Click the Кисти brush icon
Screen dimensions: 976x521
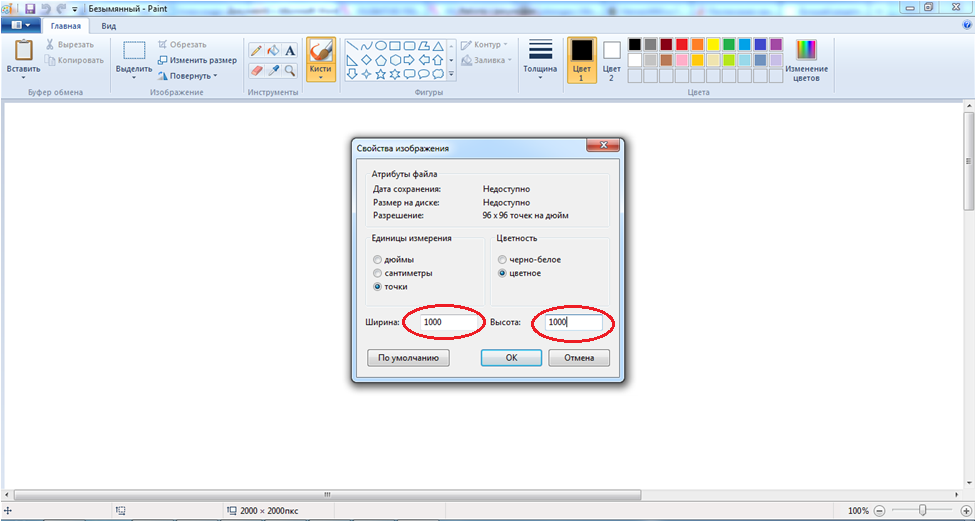[x=321, y=51]
